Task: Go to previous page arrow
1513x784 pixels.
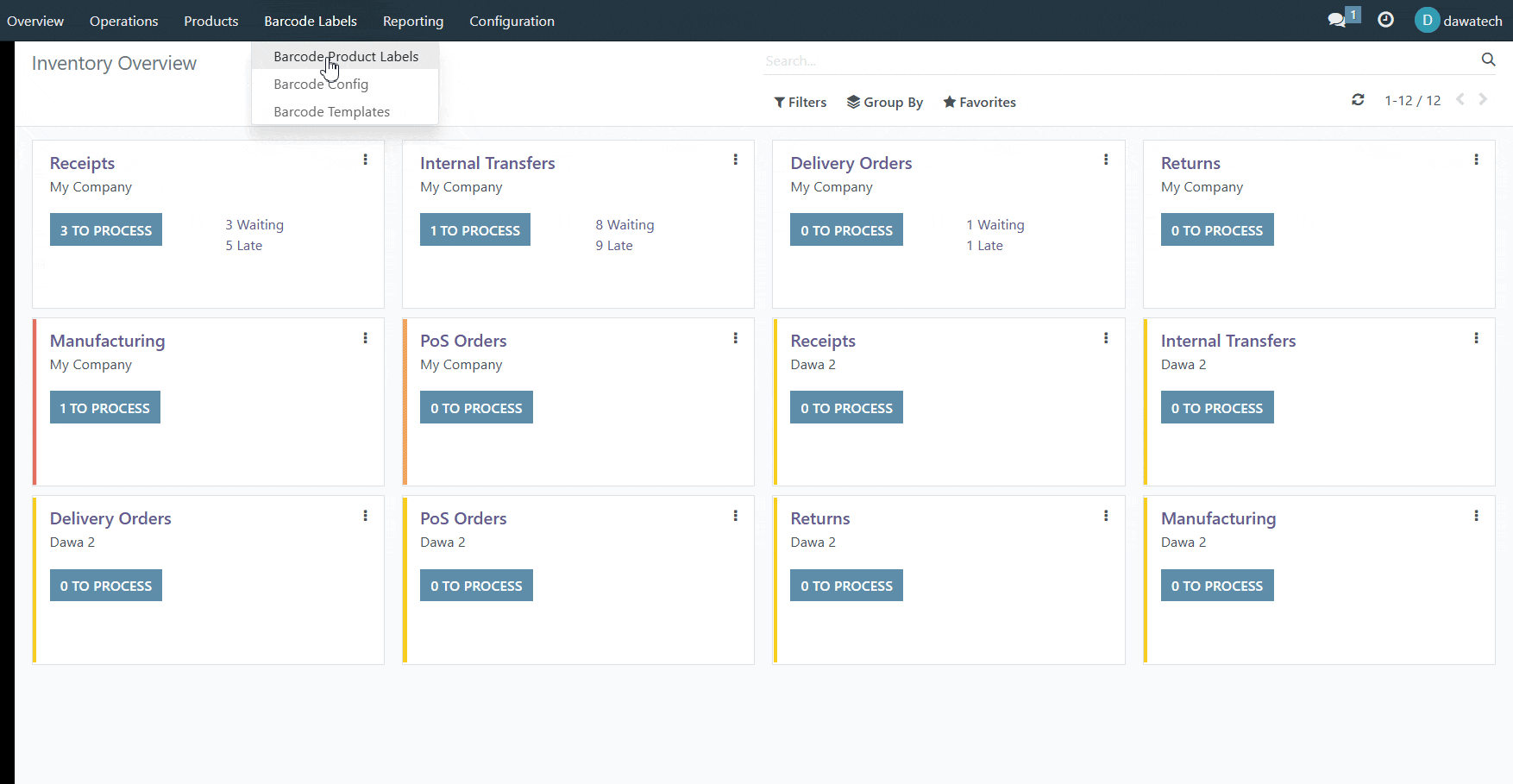Action: [x=1460, y=99]
